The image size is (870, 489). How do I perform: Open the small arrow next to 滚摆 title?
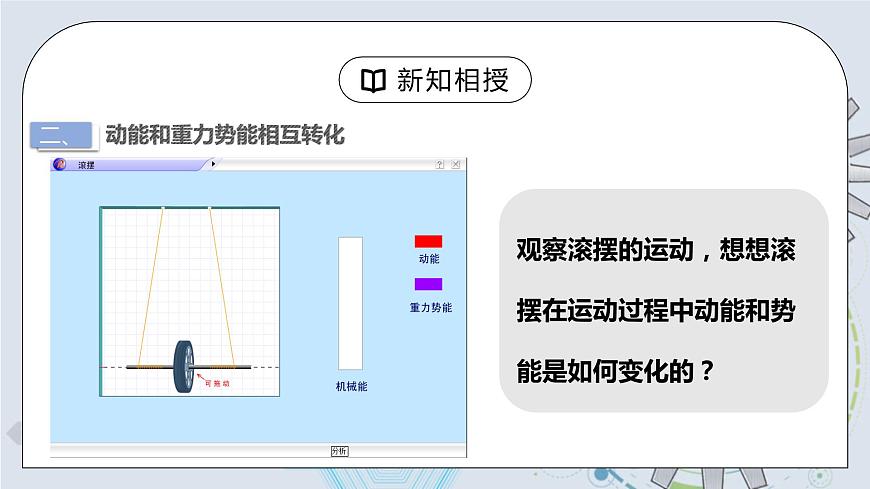pos(213,164)
